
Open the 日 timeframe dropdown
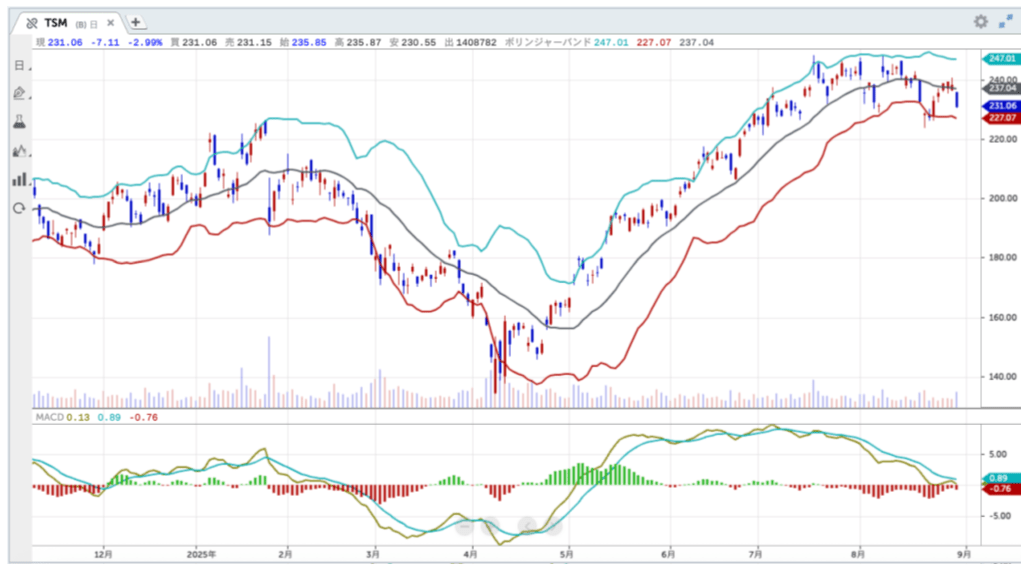[18, 65]
